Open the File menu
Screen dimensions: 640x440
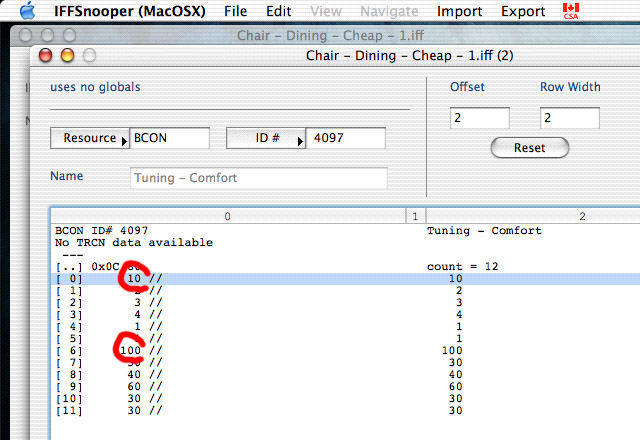click(235, 12)
